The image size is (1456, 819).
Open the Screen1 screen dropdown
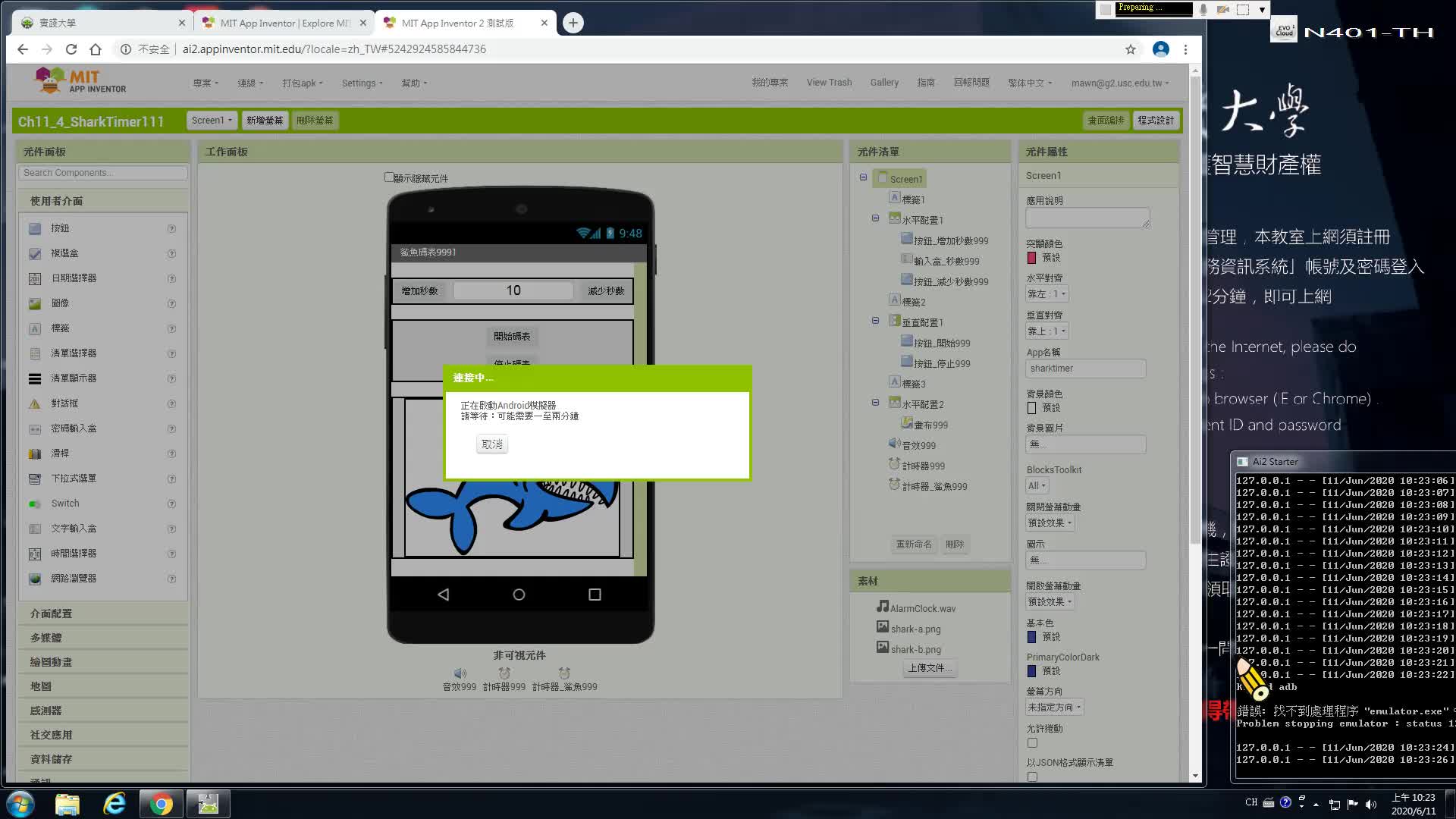(212, 121)
